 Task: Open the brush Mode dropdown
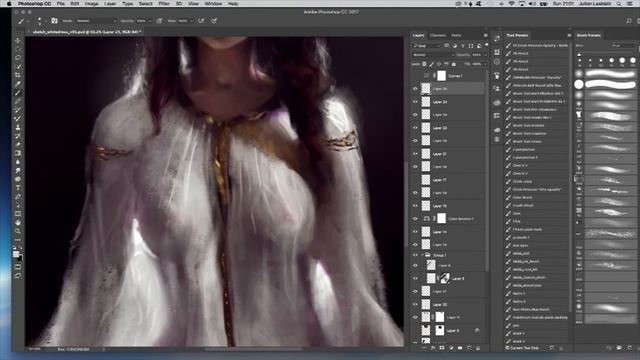click(96, 20)
